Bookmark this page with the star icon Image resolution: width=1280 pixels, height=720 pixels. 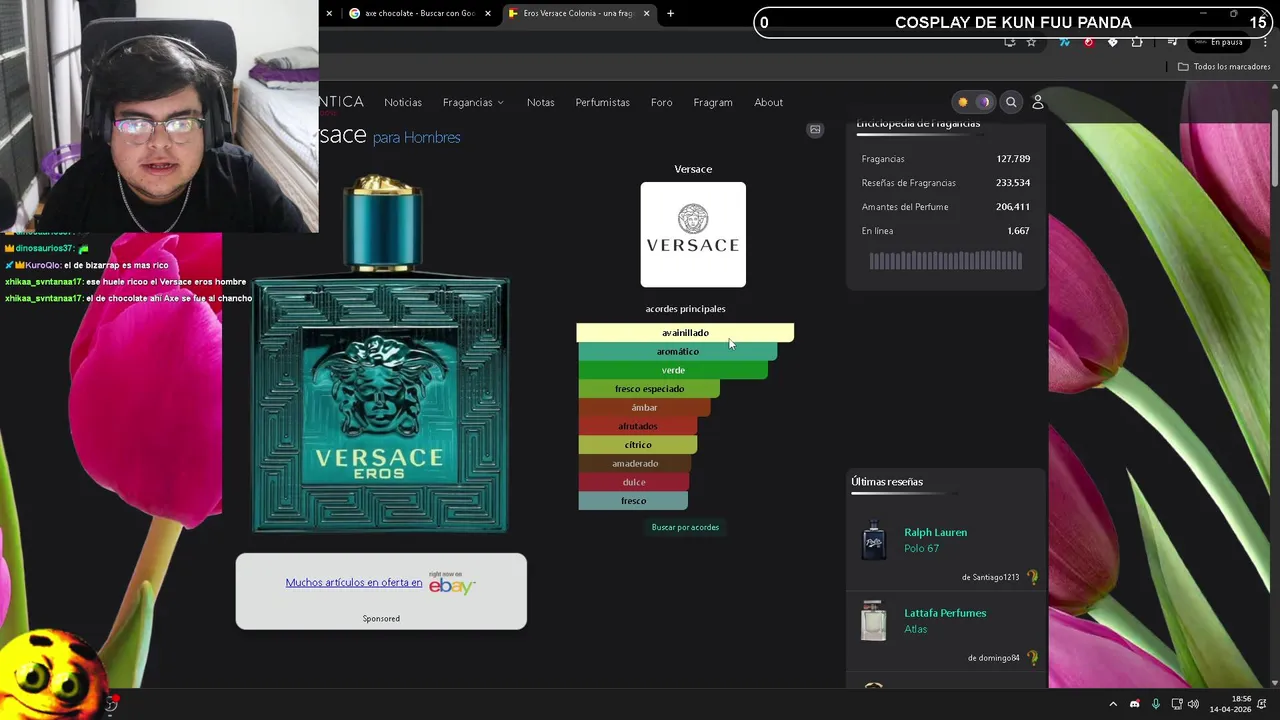coord(1031,42)
